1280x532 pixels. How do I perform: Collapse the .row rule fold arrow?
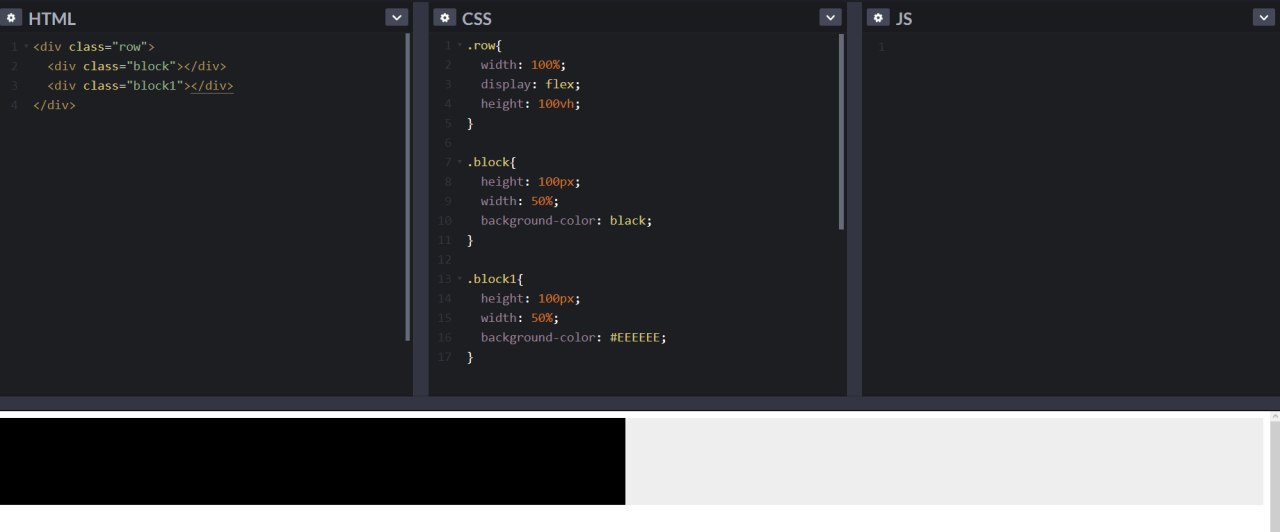tap(460, 47)
